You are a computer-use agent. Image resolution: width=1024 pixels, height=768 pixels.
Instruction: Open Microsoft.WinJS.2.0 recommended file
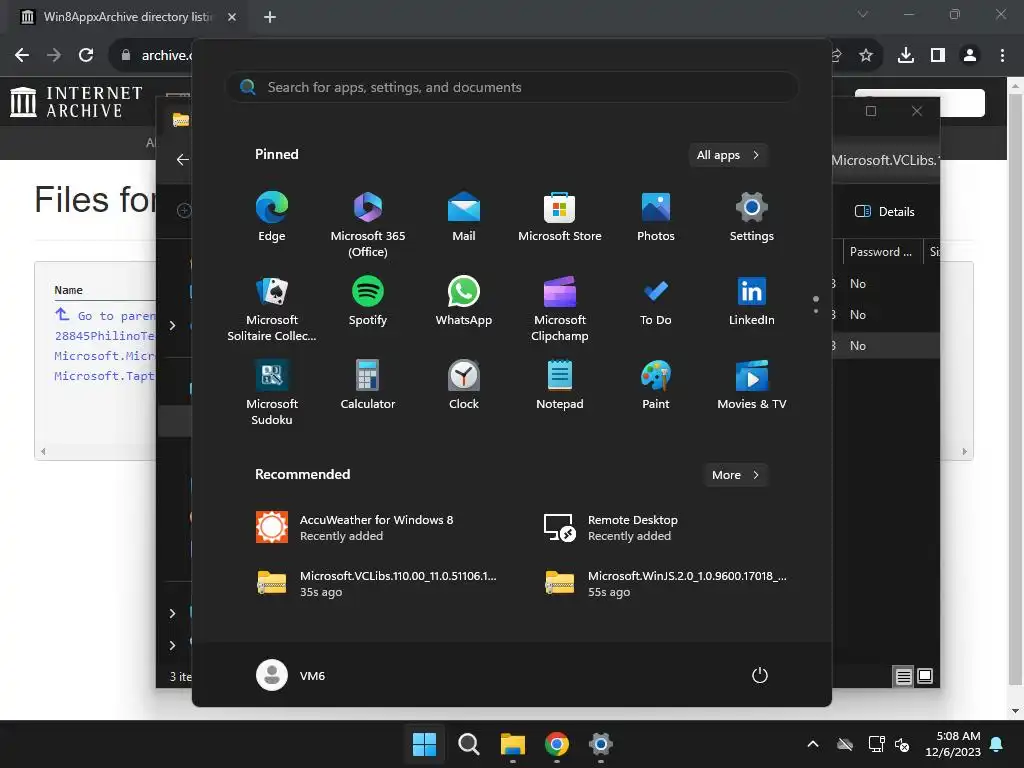pos(666,583)
